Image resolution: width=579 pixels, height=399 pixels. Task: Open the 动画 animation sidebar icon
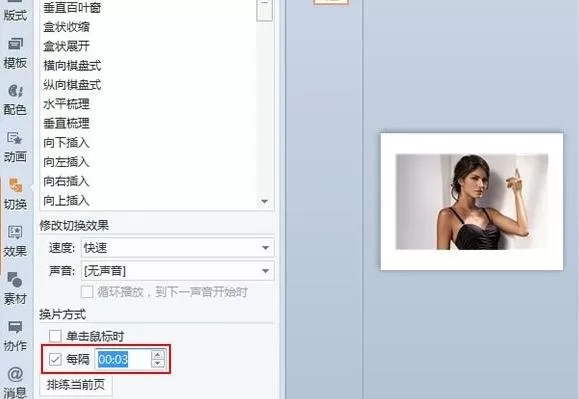(x=15, y=147)
